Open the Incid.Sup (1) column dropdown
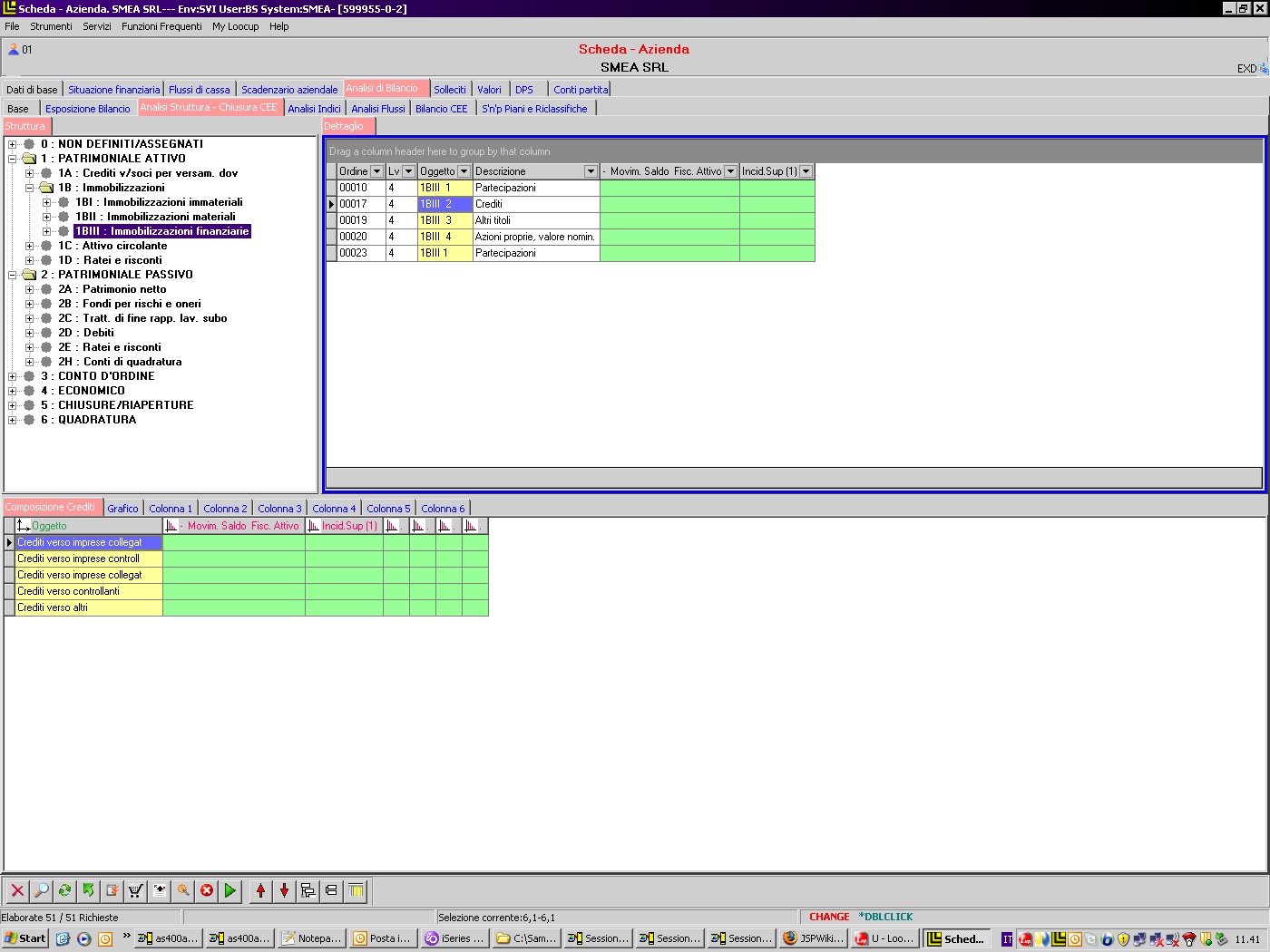 coord(806,171)
